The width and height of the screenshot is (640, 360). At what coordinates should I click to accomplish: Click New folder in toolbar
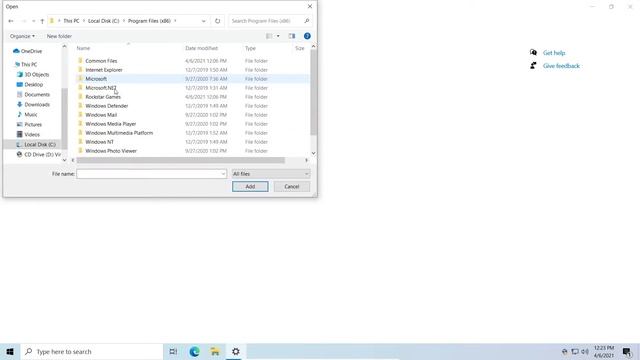[59, 36]
